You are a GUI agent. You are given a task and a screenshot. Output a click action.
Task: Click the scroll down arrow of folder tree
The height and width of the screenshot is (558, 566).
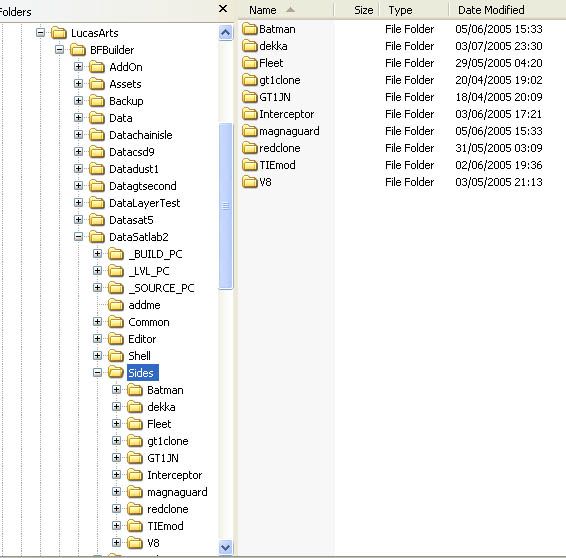226,547
